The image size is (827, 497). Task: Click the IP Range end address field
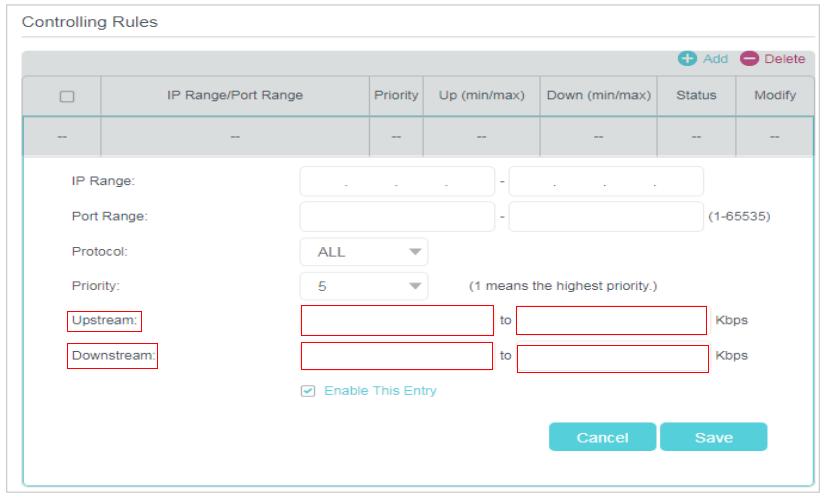click(x=606, y=181)
